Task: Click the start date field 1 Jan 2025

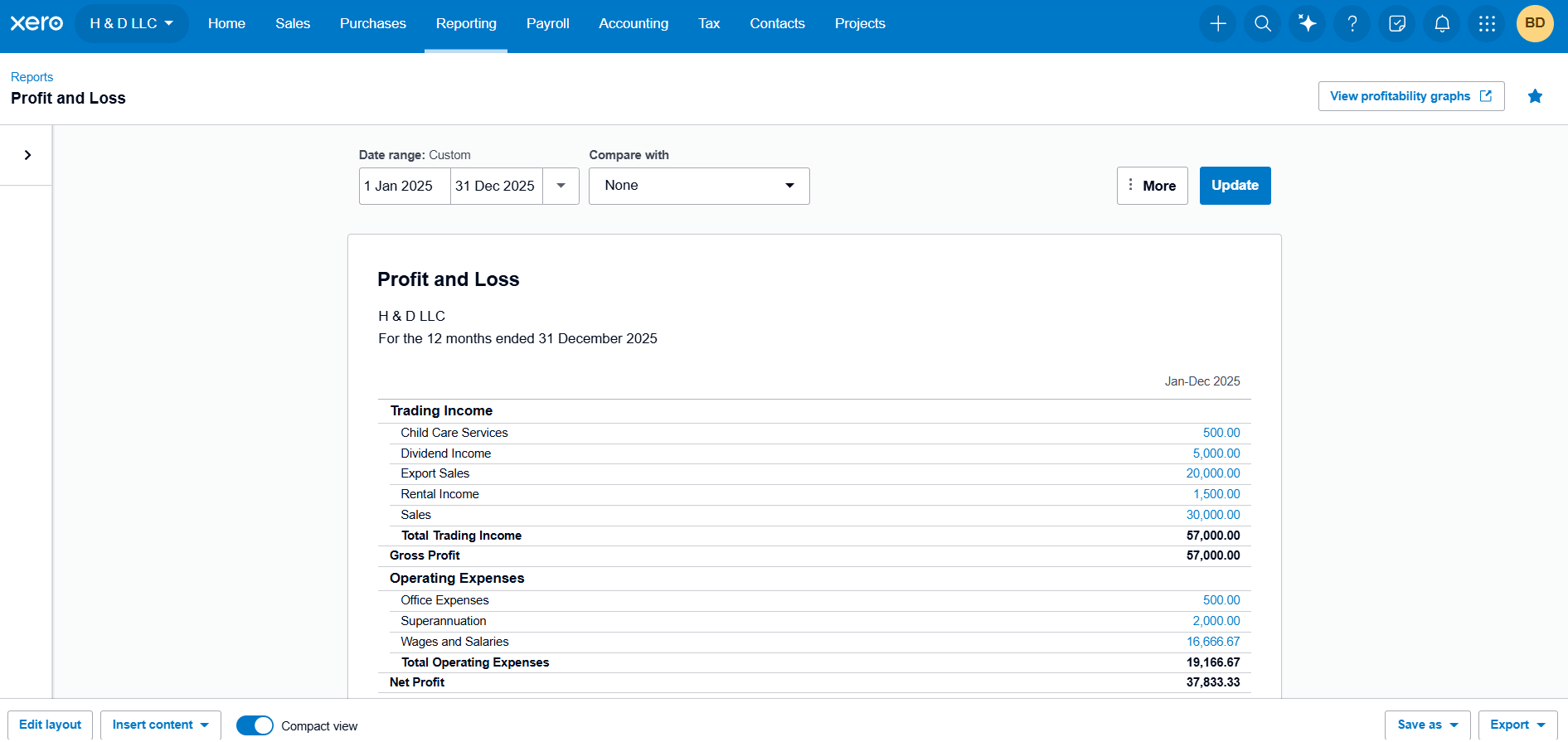Action: point(405,186)
